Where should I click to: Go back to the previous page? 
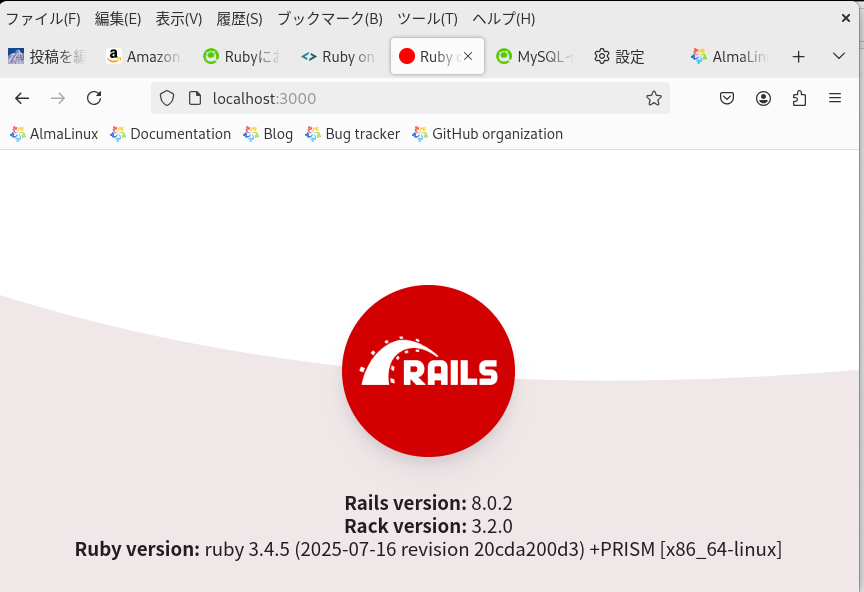tap(22, 99)
